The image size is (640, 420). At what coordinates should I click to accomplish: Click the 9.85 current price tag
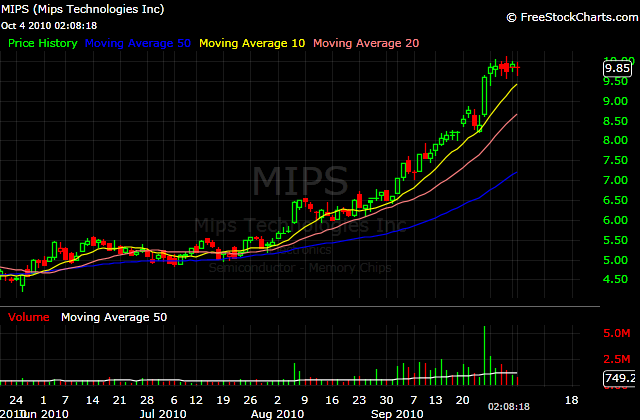coord(617,68)
